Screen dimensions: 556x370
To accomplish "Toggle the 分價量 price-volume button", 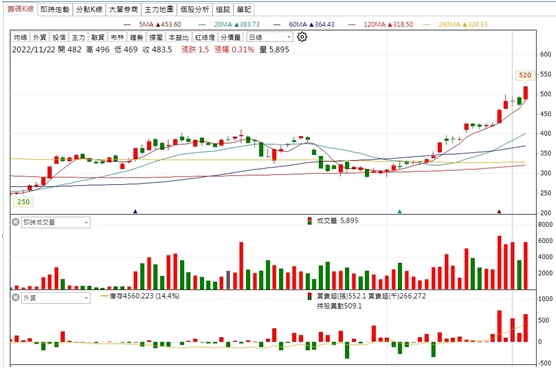I will [x=230, y=37].
